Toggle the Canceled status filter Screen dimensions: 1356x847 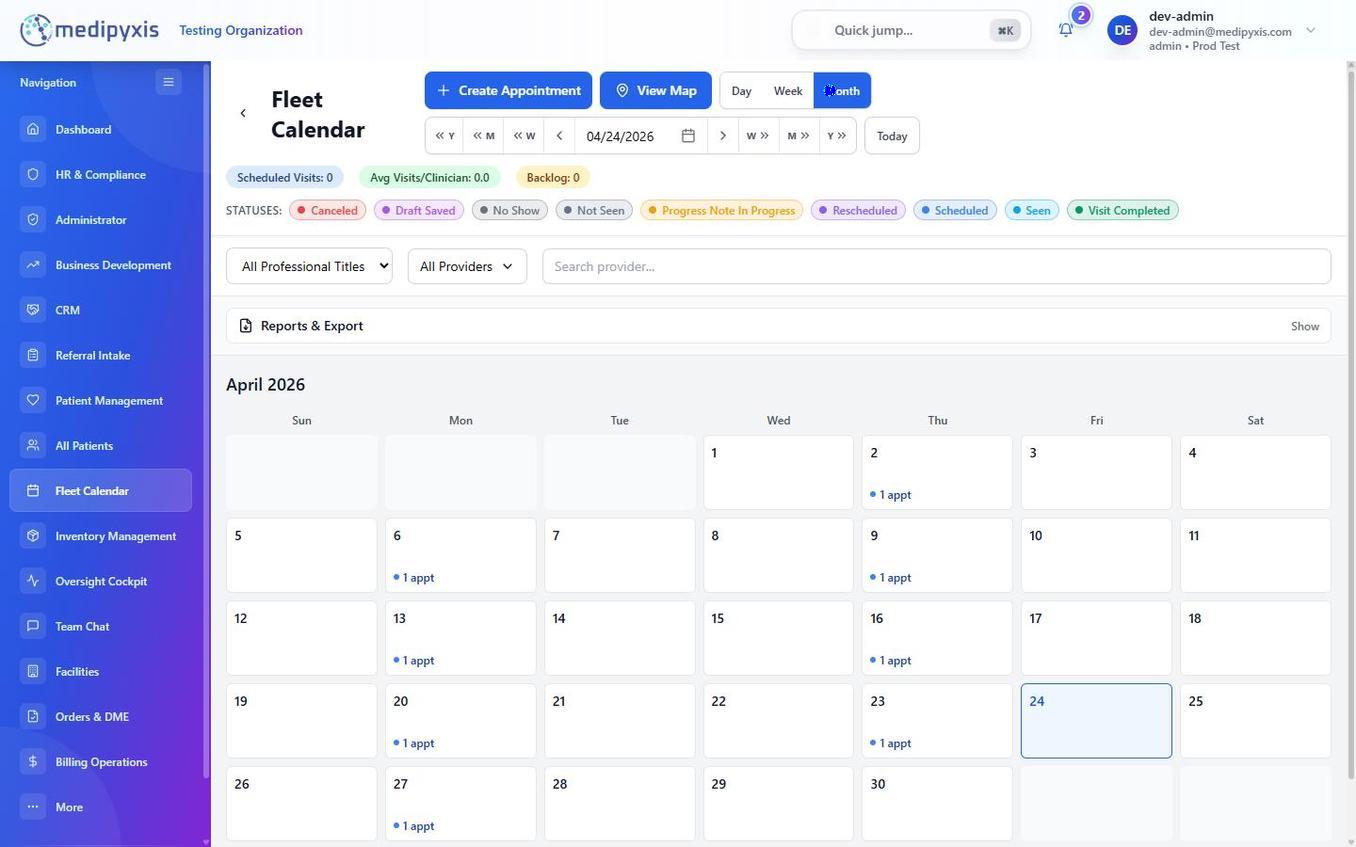pos(327,210)
